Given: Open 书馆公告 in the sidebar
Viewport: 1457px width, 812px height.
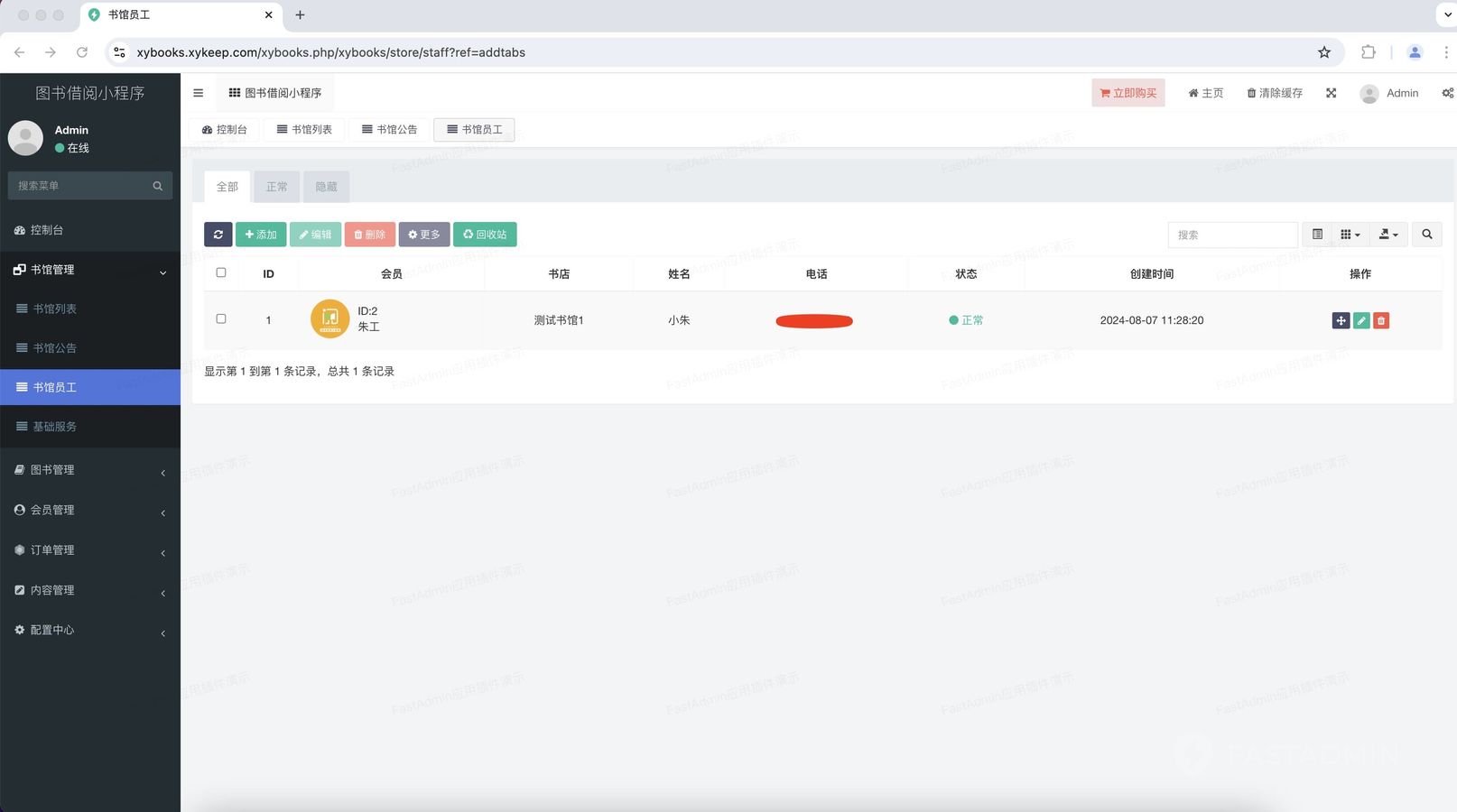Looking at the screenshot, I should [55, 348].
